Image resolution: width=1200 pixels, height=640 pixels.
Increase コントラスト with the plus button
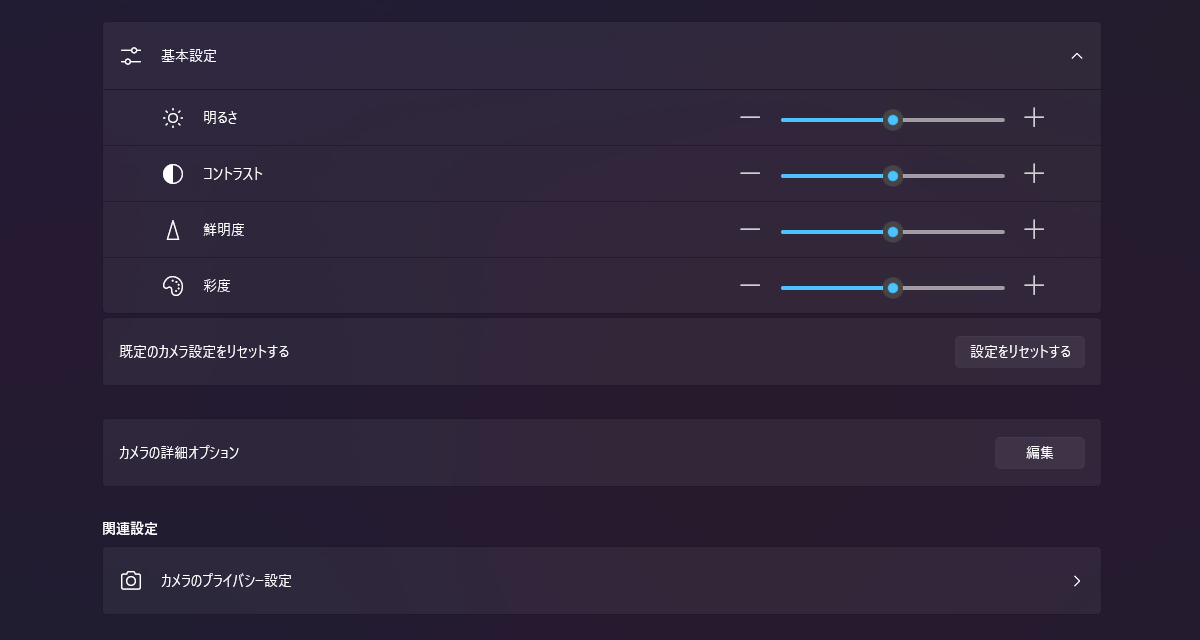coord(1034,174)
